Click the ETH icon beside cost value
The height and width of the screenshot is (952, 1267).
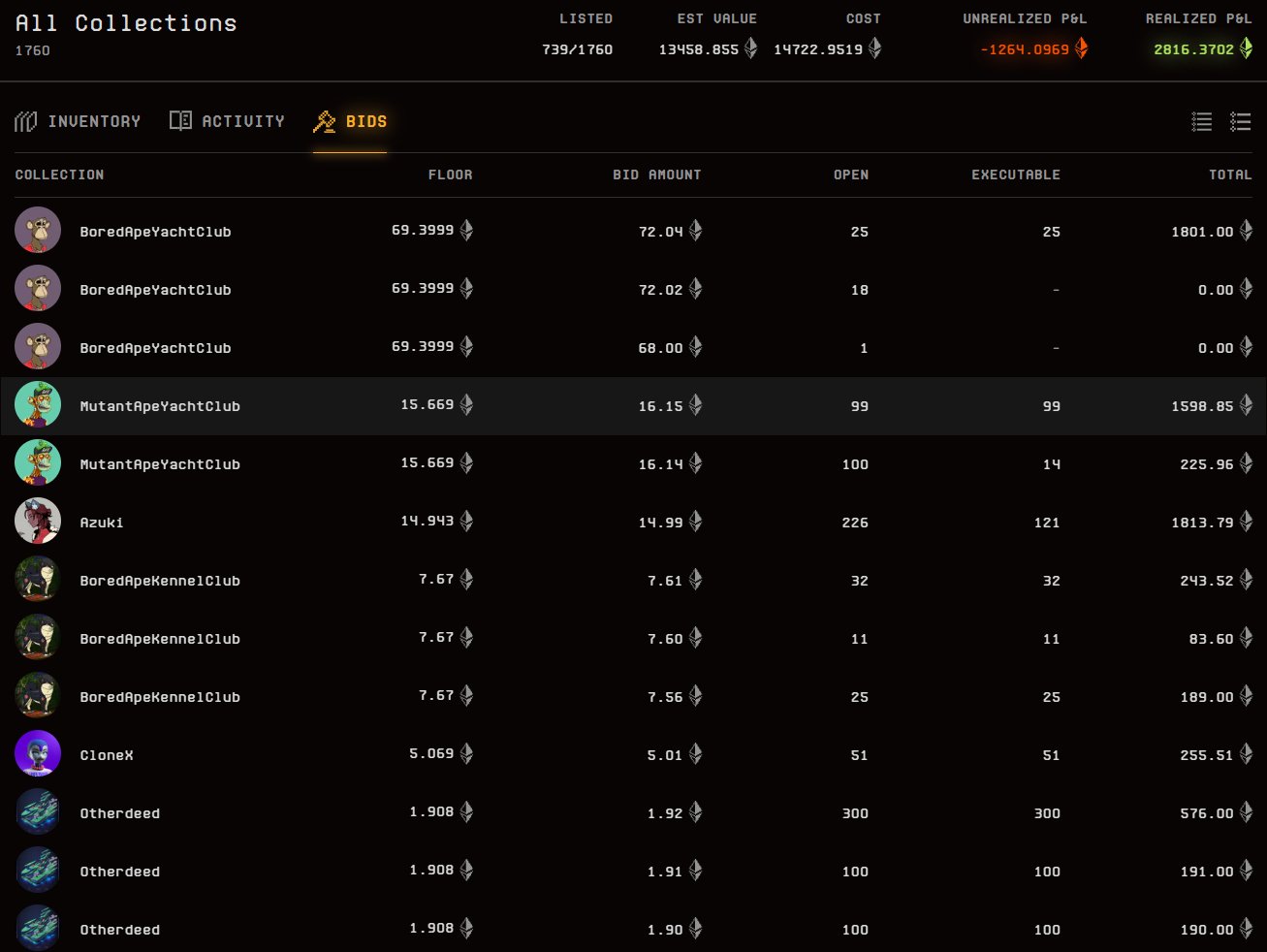pos(874,48)
